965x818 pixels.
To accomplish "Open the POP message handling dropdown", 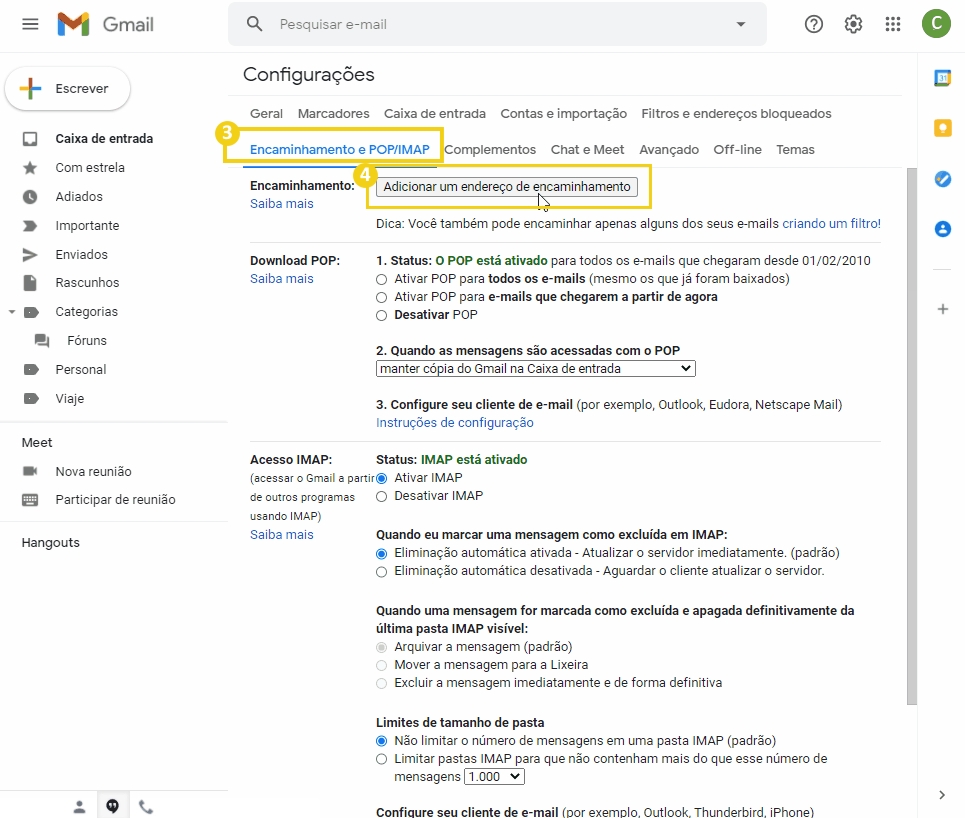I will 533,368.
